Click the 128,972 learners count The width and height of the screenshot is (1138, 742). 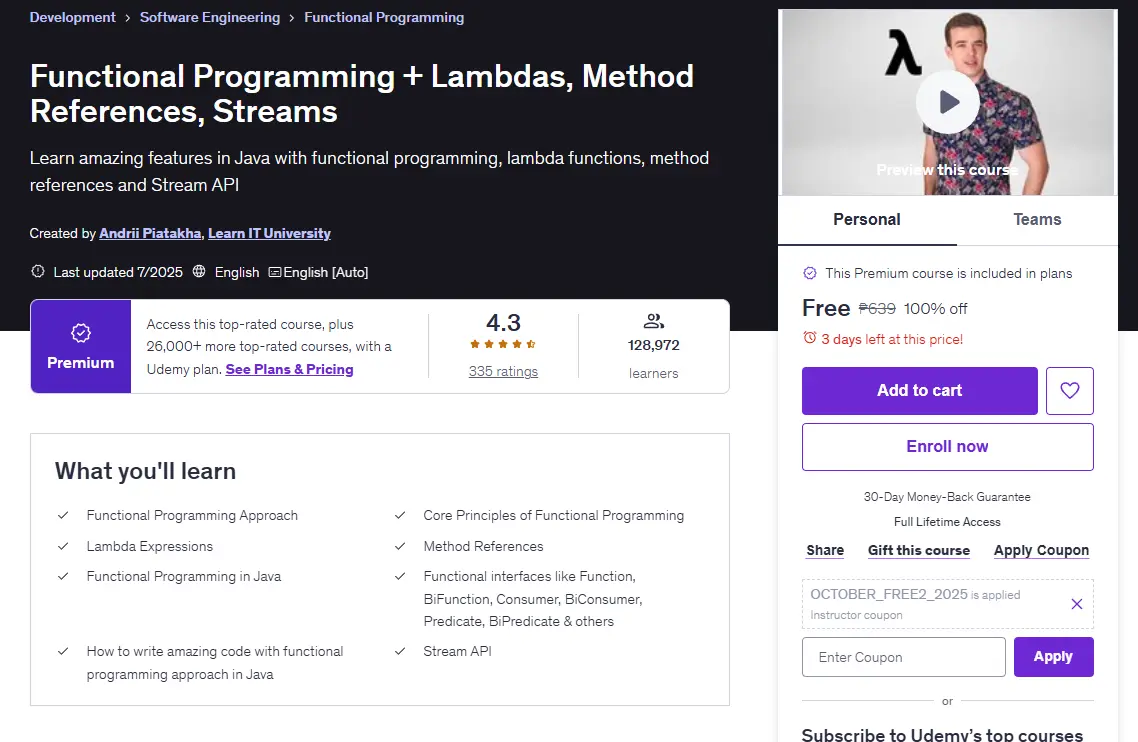pos(653,346)
